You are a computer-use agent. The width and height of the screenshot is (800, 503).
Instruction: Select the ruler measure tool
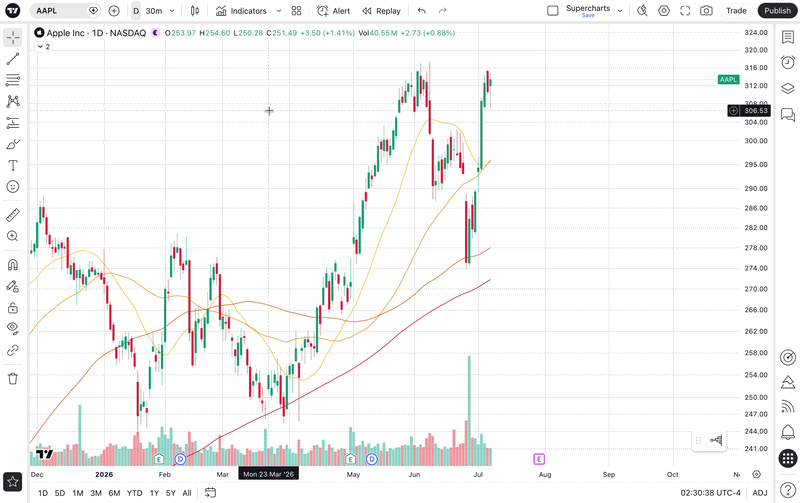click(x=13, y=215)
